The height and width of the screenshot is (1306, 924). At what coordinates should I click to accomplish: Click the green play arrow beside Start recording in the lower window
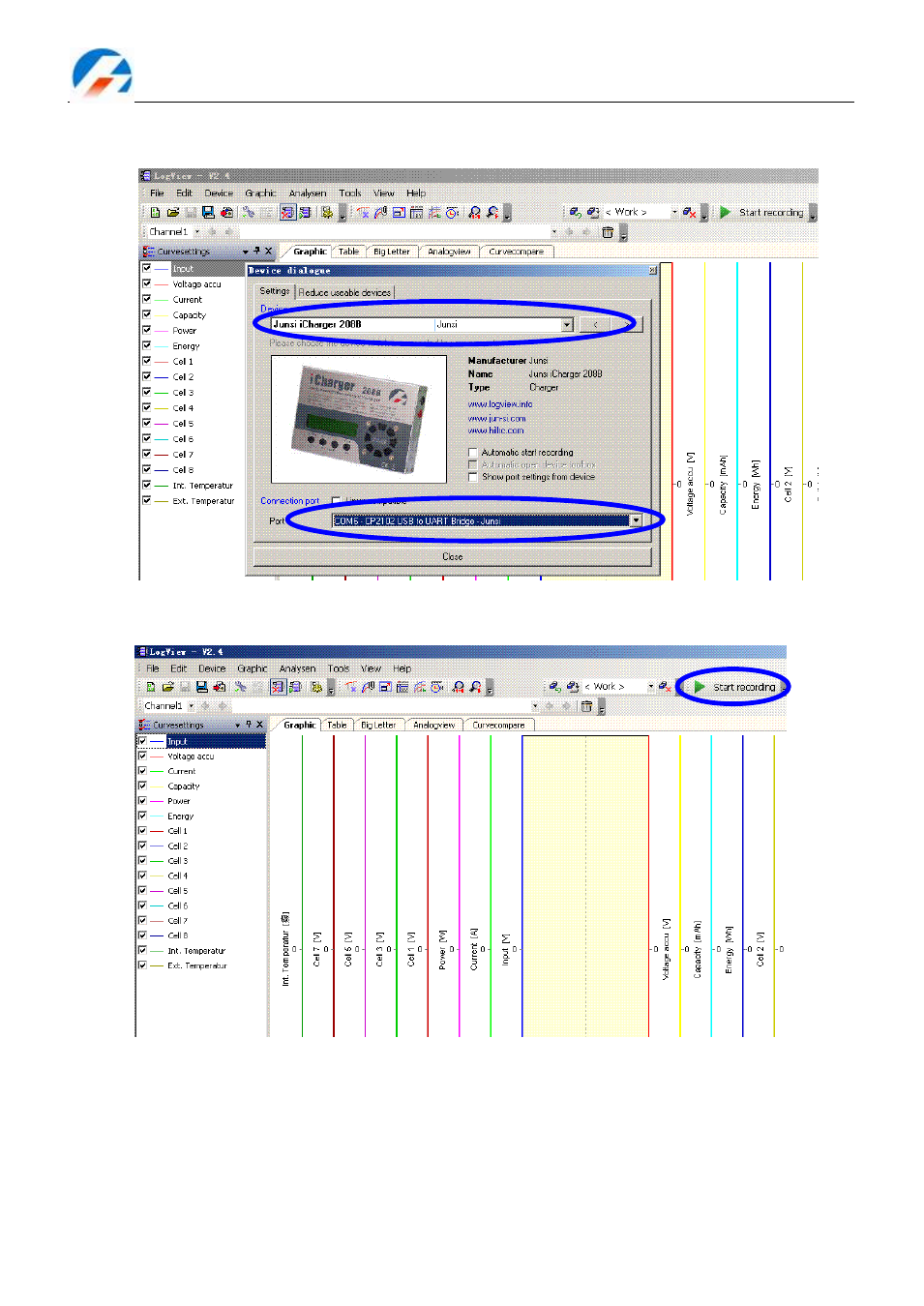click(x=700, y=687)
